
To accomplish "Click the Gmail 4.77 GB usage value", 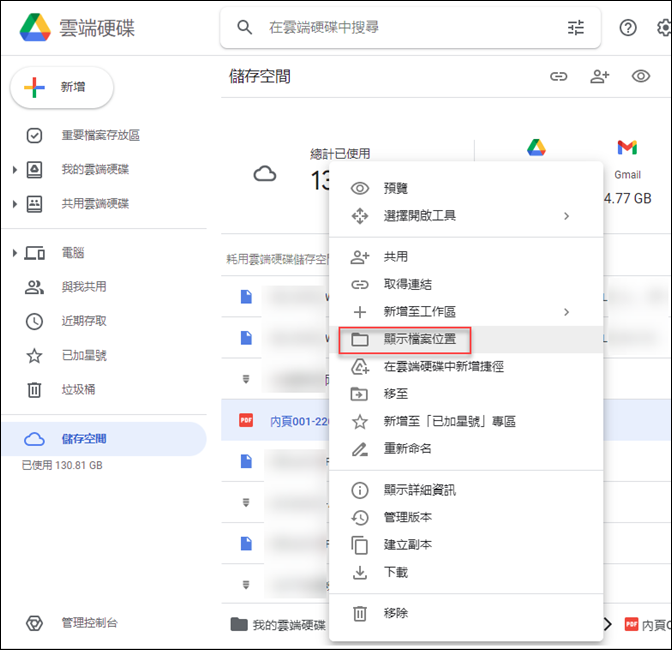I will [x=627, y=198].
